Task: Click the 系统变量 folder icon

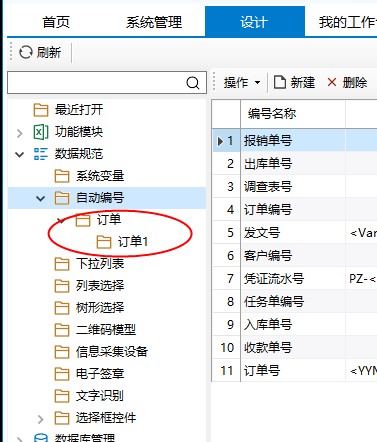Action: click(x=62, y=176)
